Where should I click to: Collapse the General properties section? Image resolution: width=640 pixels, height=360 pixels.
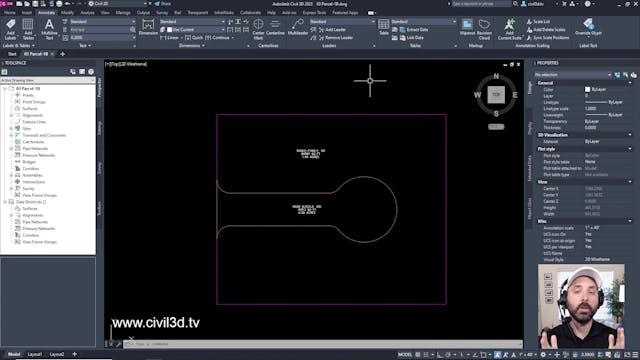[630, 83]
